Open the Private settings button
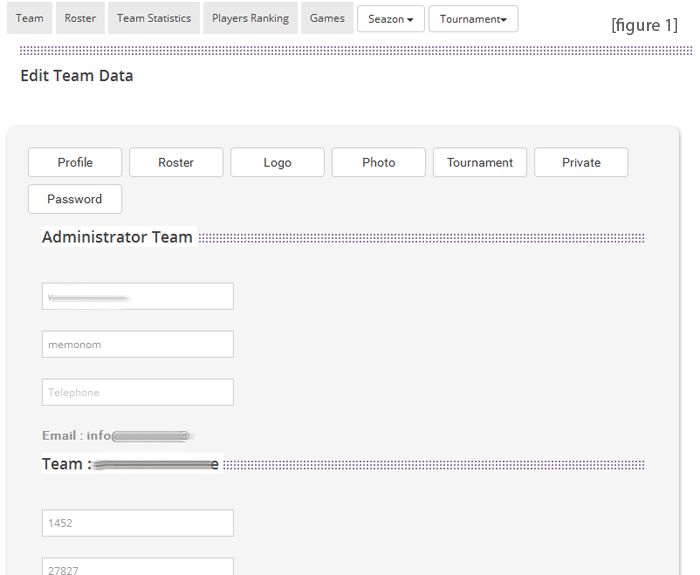Image resolution: width=700 pixels, height=575 pixels. 581,162
